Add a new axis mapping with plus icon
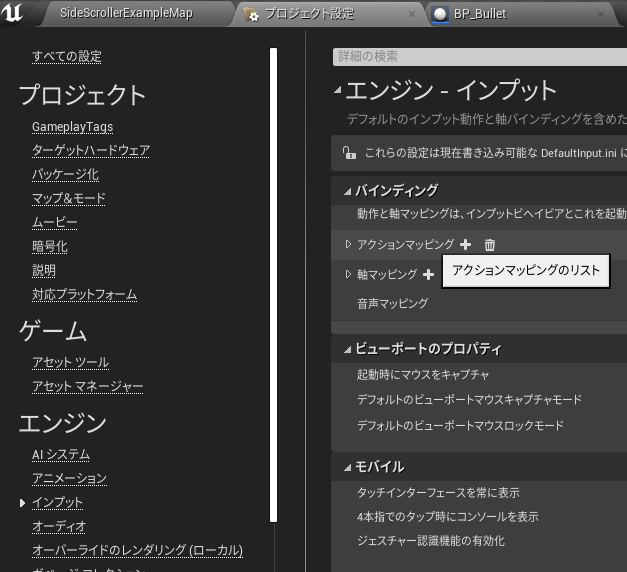Viewport: 627px width, 572px height. [x=428, y=274]
